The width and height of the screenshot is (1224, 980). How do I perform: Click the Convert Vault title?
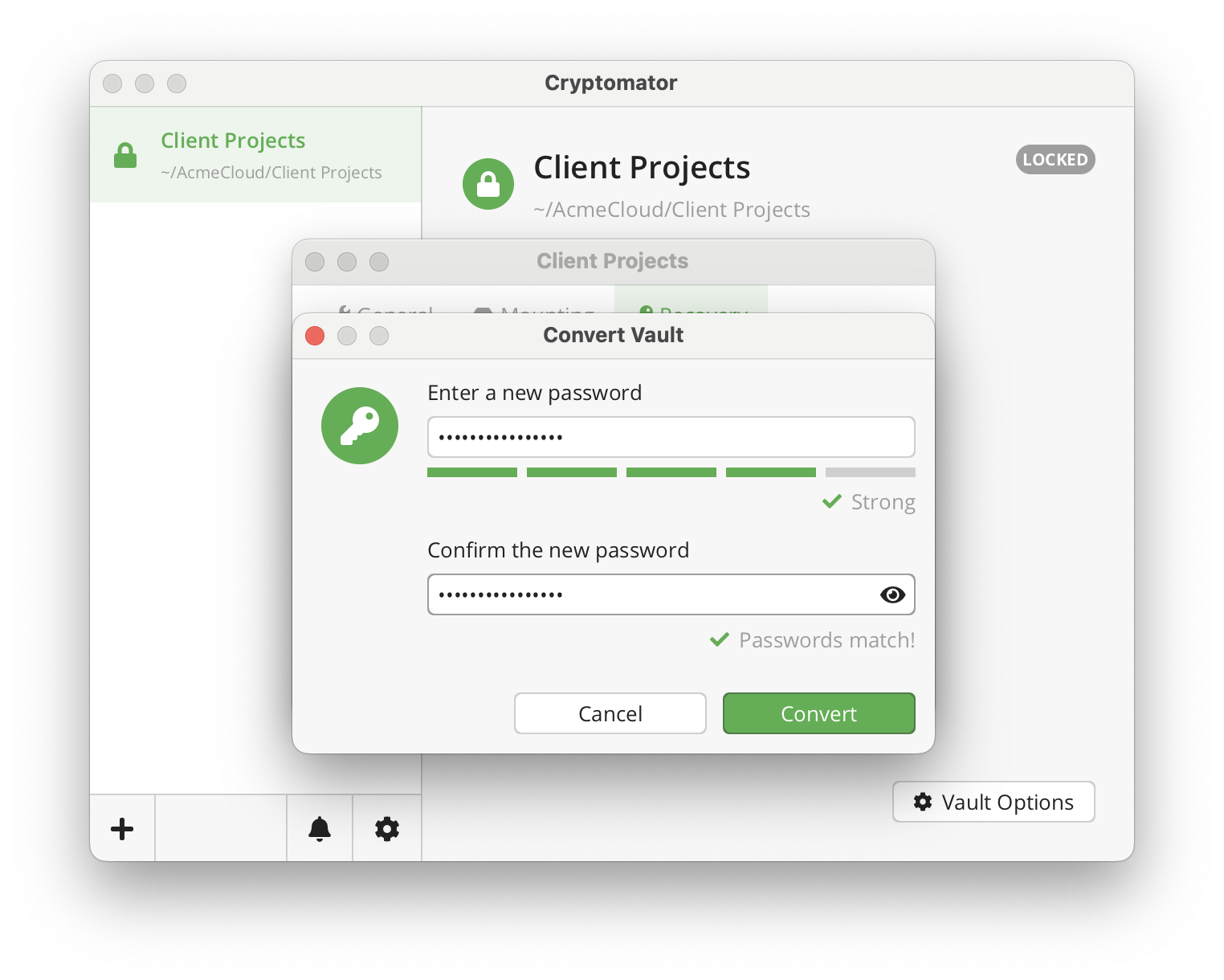click(x=613, y=335)
